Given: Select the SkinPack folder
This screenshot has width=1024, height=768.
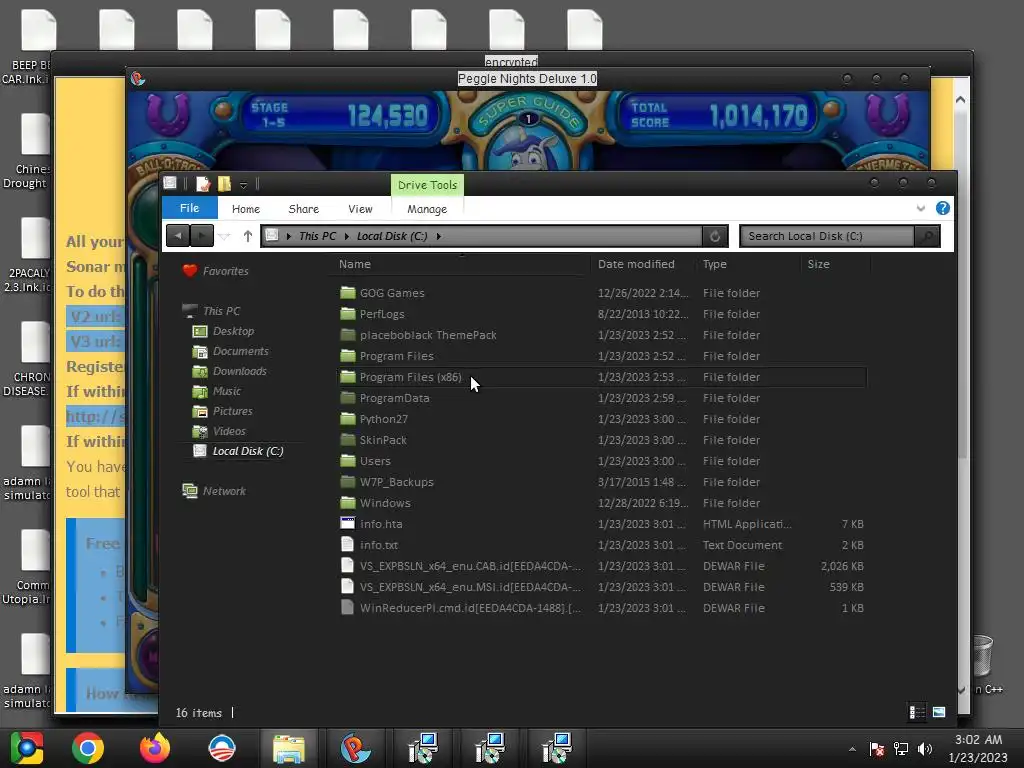Looking at the screenshot, I should click(383, 440).
